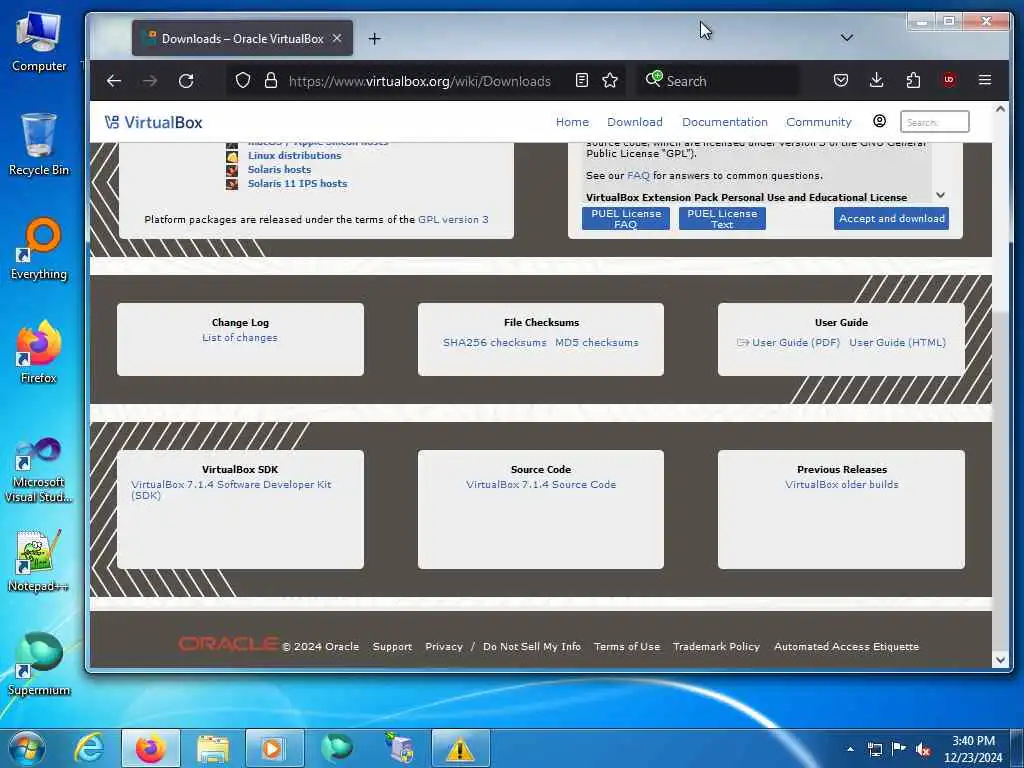This screenshot has height=768, width=1024.
Task: Toggle reader view icon in address bar
Action: point(582,80)
